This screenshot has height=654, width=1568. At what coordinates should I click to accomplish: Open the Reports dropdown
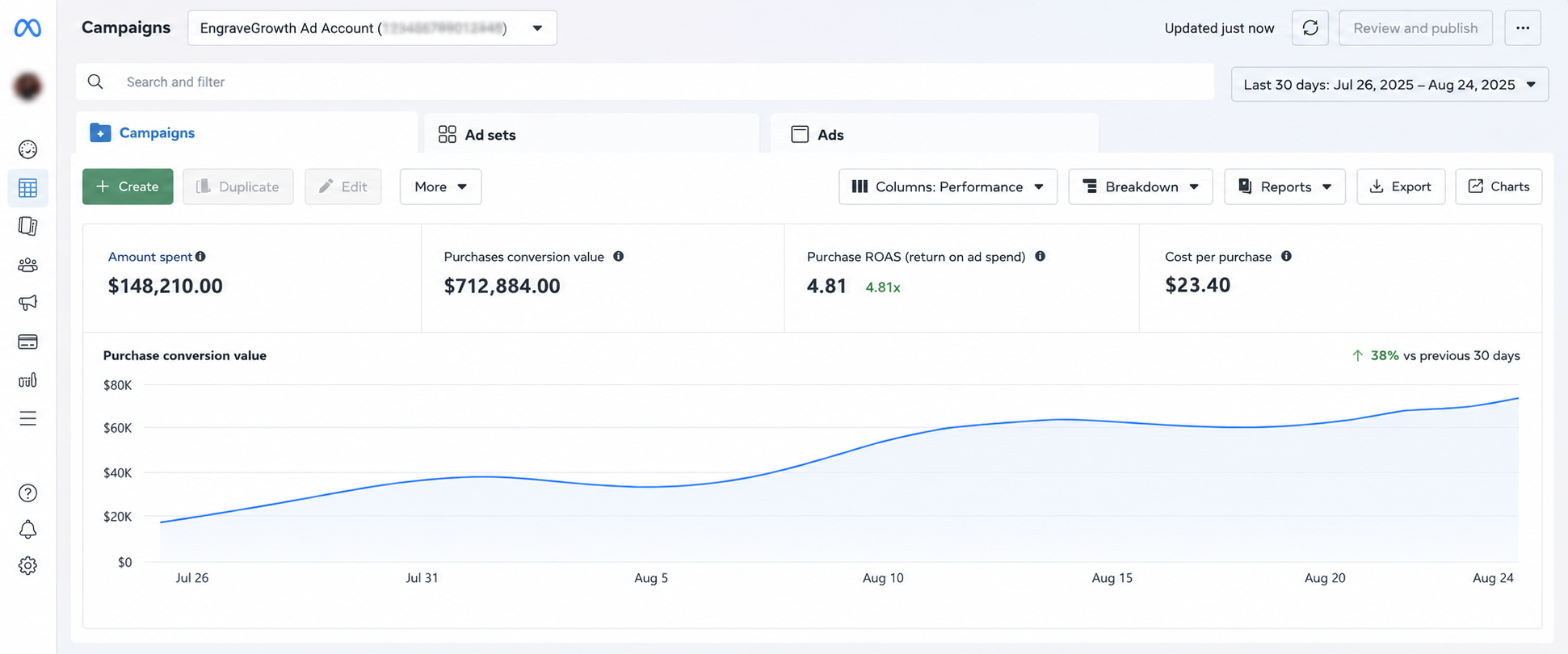[x=1284, y=187]
